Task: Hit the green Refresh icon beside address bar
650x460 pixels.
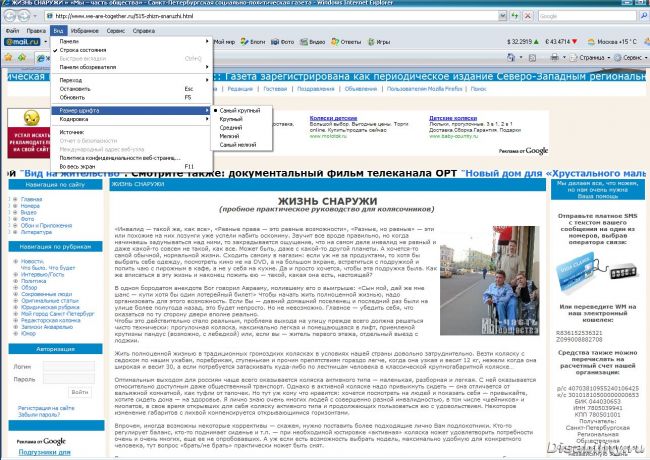Action: click(x=515, y=16)
